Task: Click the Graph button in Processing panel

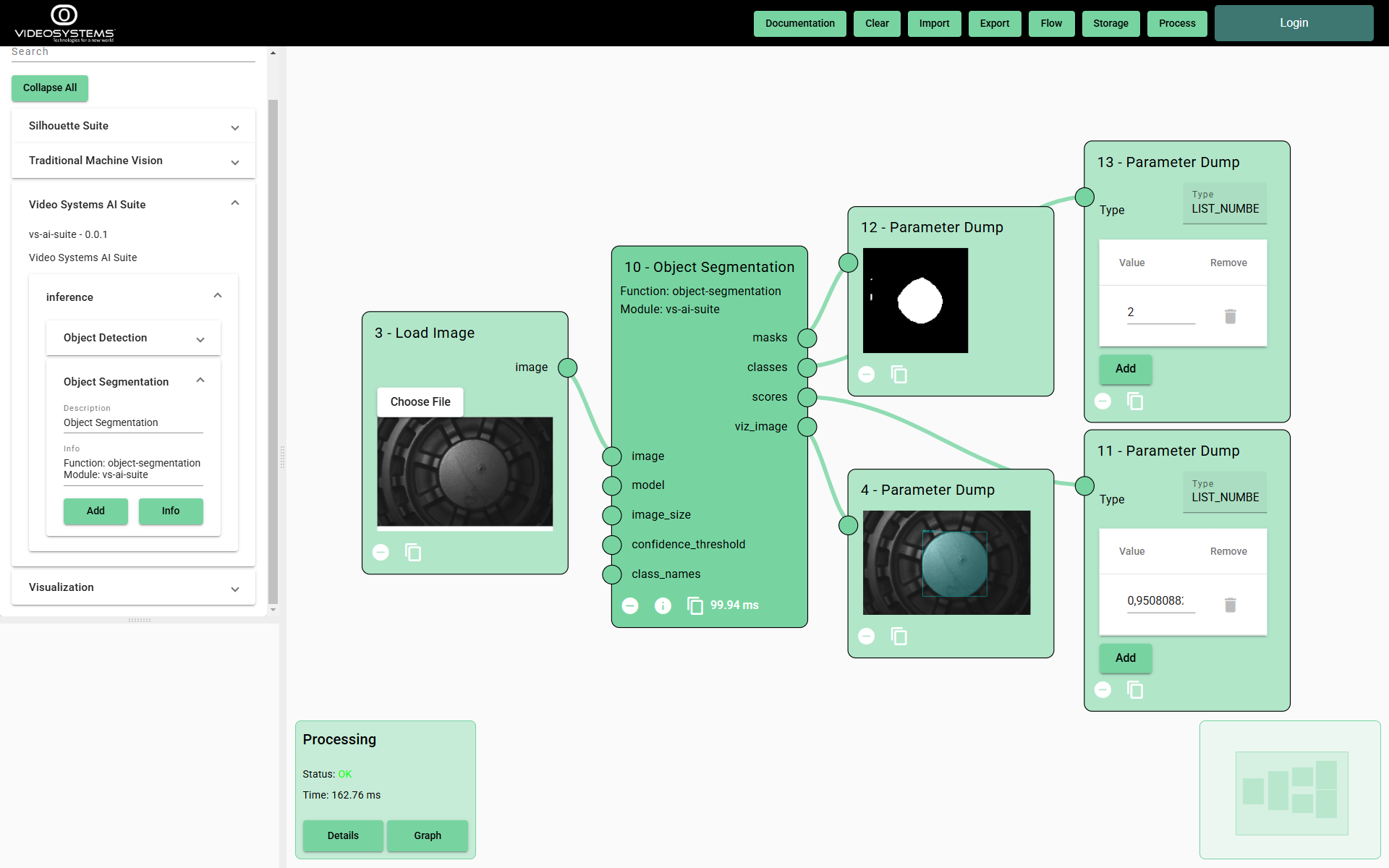Action: coord(427,835)
